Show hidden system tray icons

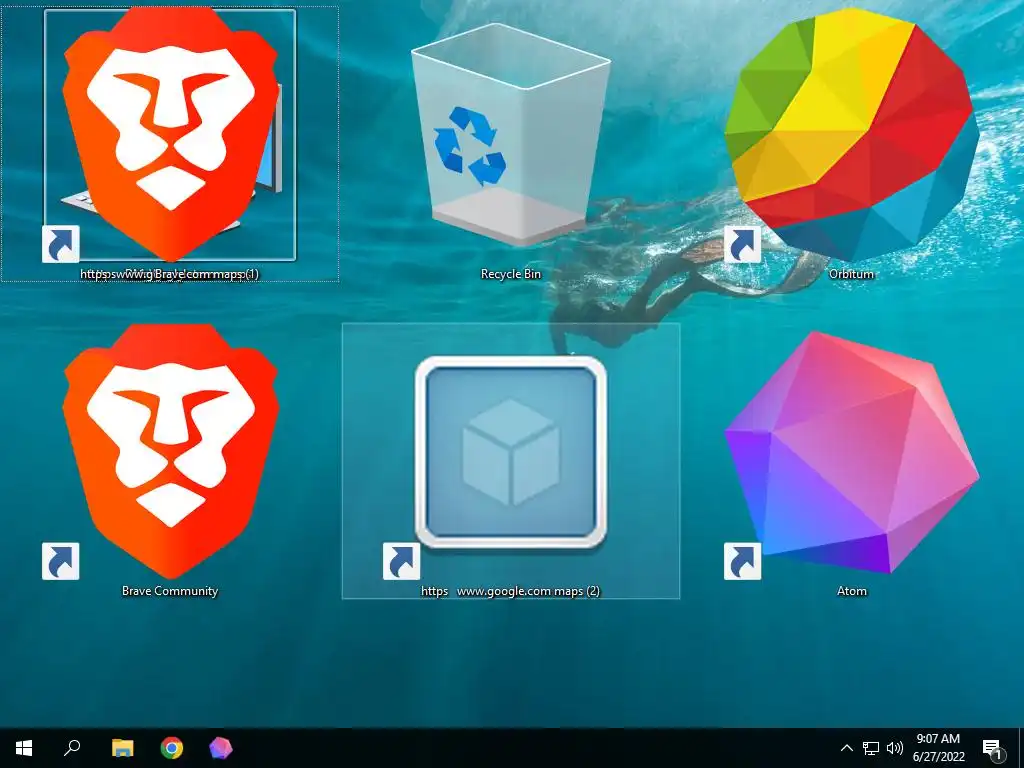(846, 748)
